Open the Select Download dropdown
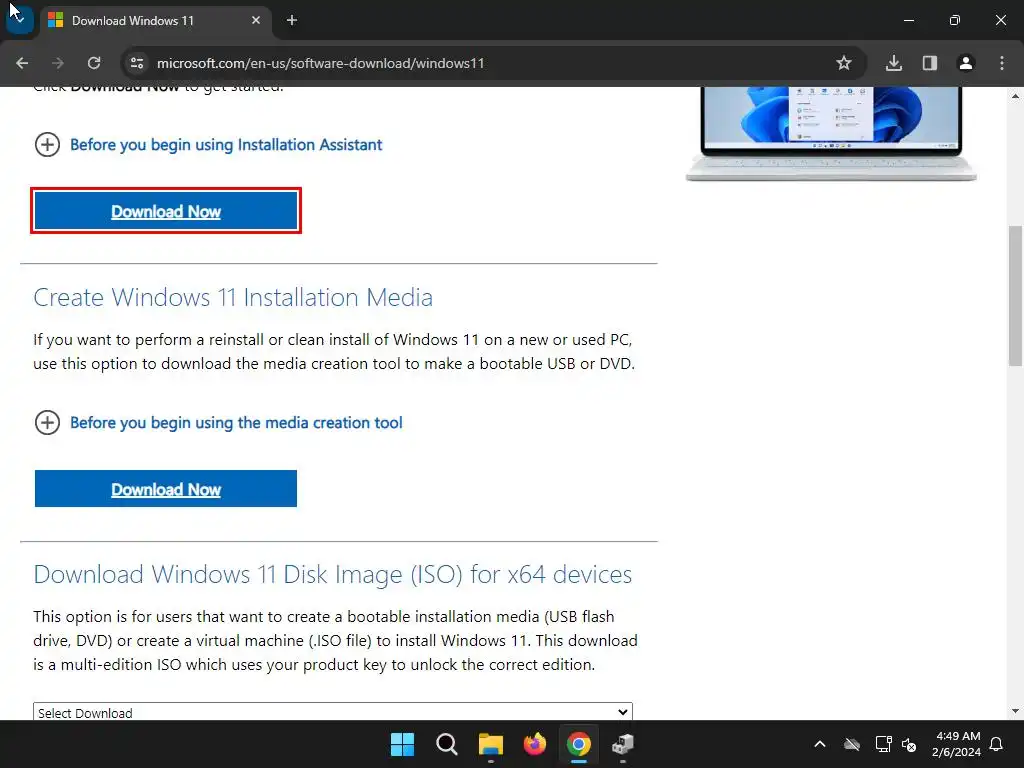 click(333, 712)
